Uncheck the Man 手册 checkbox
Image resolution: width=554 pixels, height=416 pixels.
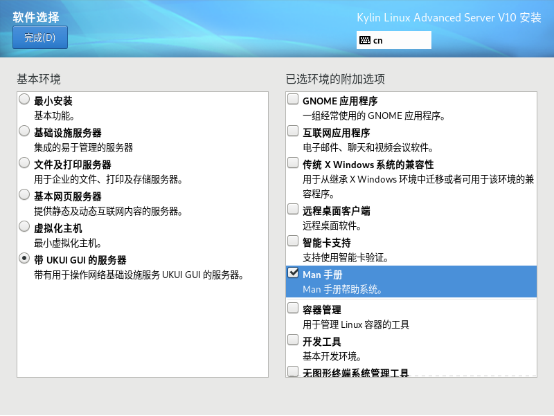tap(293, 273)
